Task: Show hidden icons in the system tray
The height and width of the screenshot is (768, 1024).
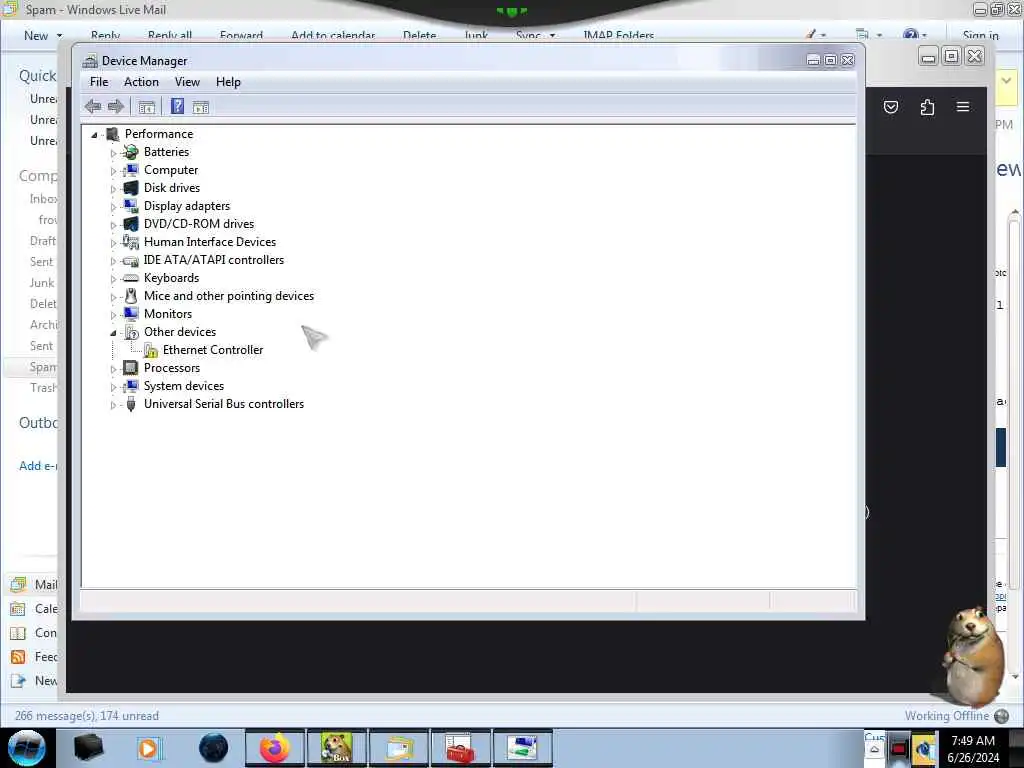Action: (x=874, y=750)
